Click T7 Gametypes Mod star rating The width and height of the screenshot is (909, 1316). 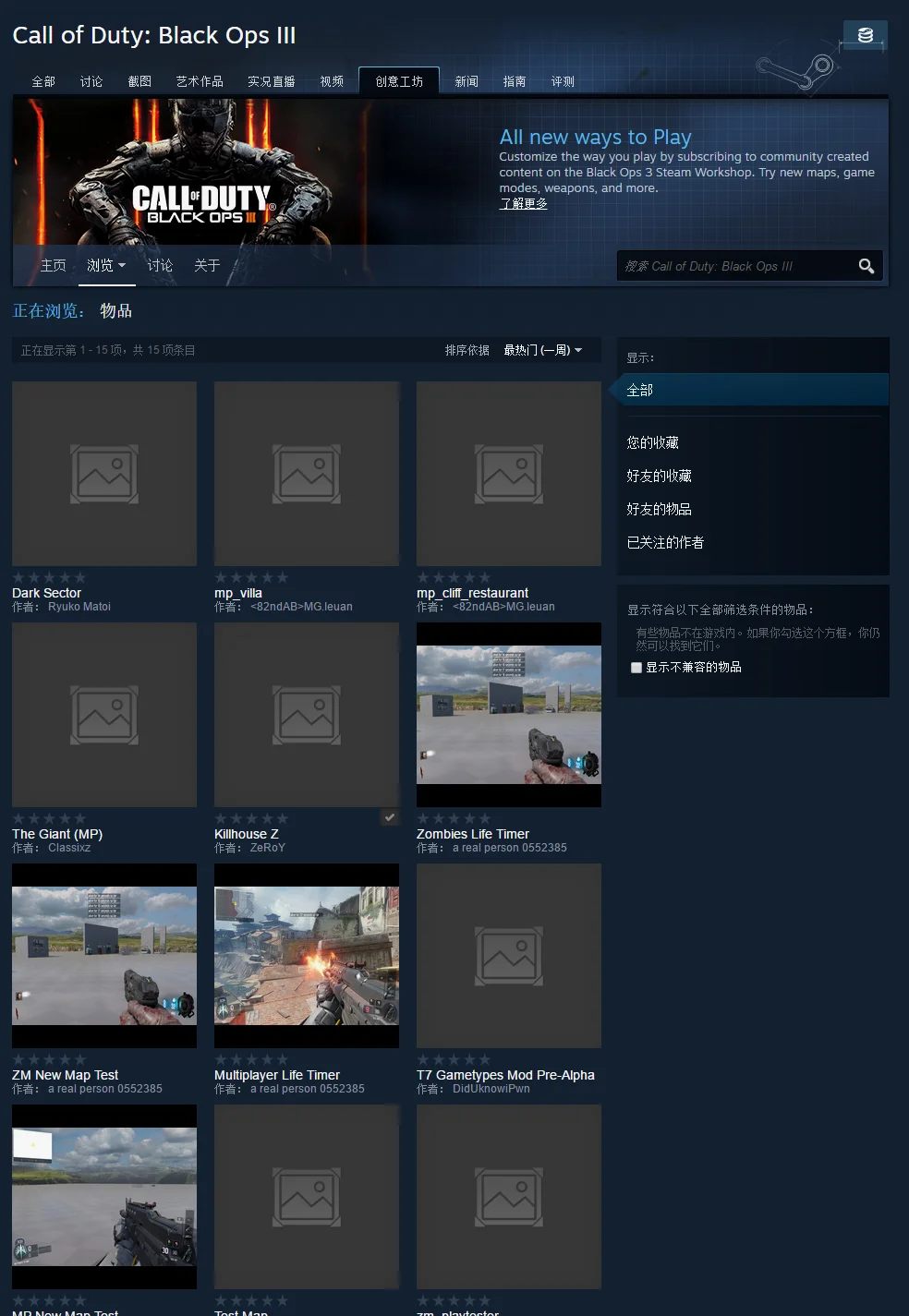coord(454,1059)
